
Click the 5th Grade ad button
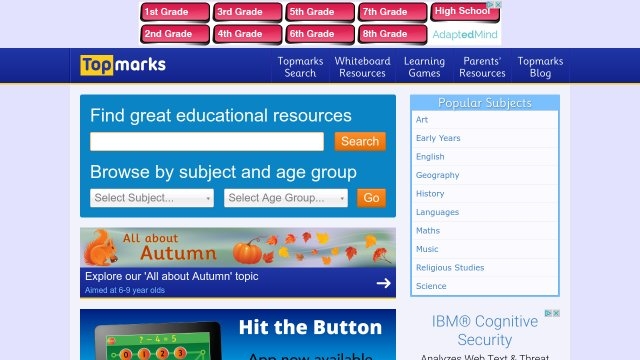(x=320, y=12)
